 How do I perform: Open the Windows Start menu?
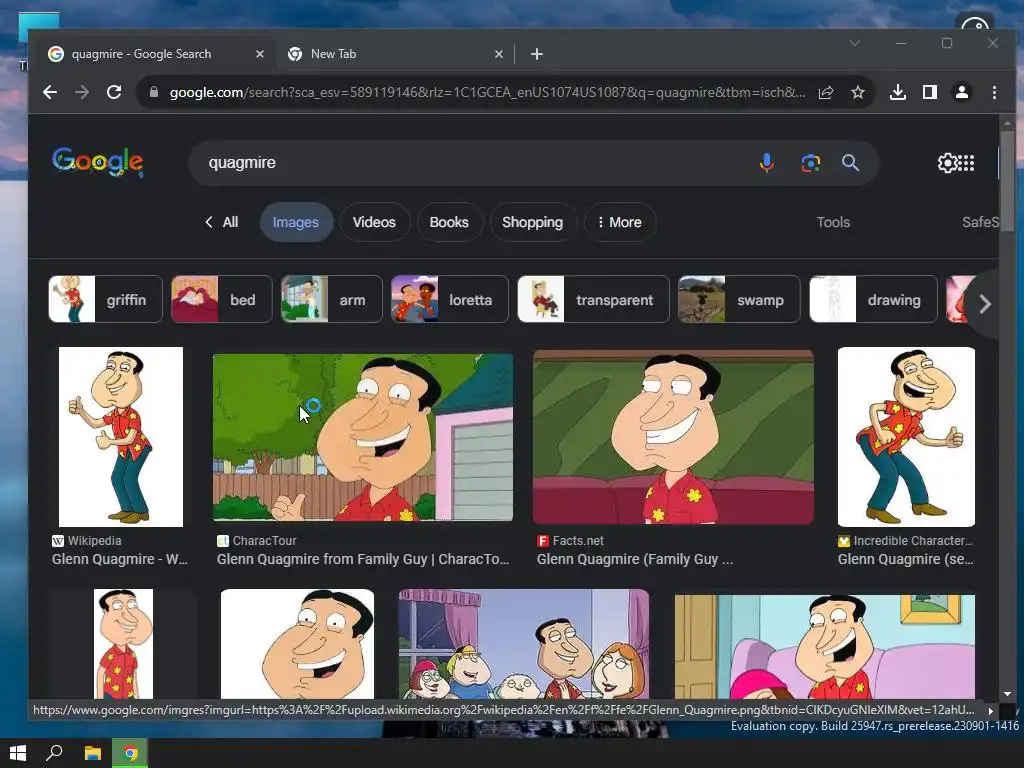(x=18, y=753)
